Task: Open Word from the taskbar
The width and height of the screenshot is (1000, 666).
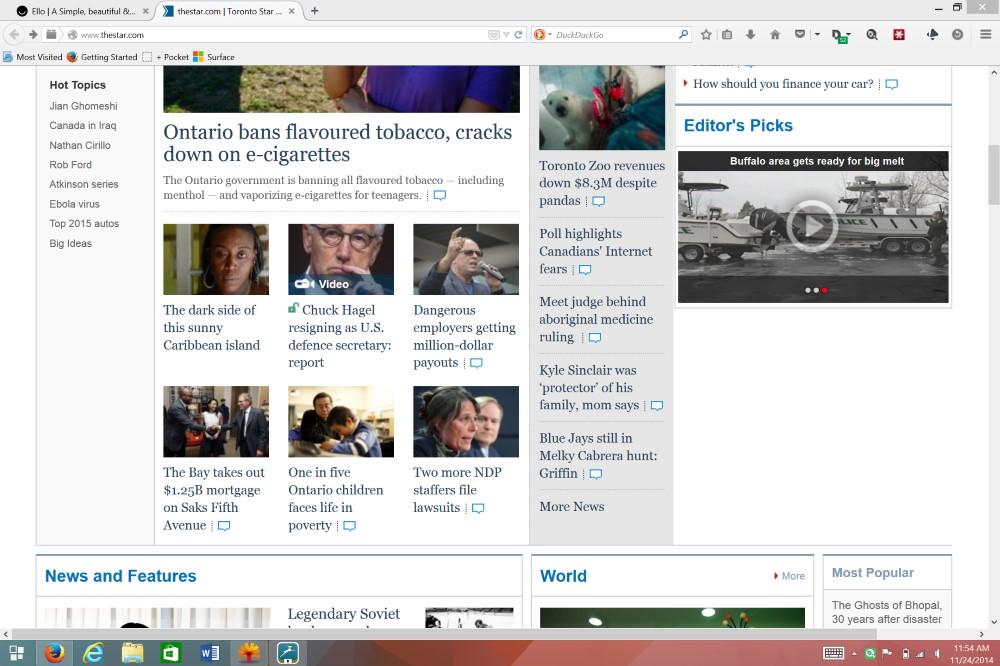Action: (x=210, y=653)
